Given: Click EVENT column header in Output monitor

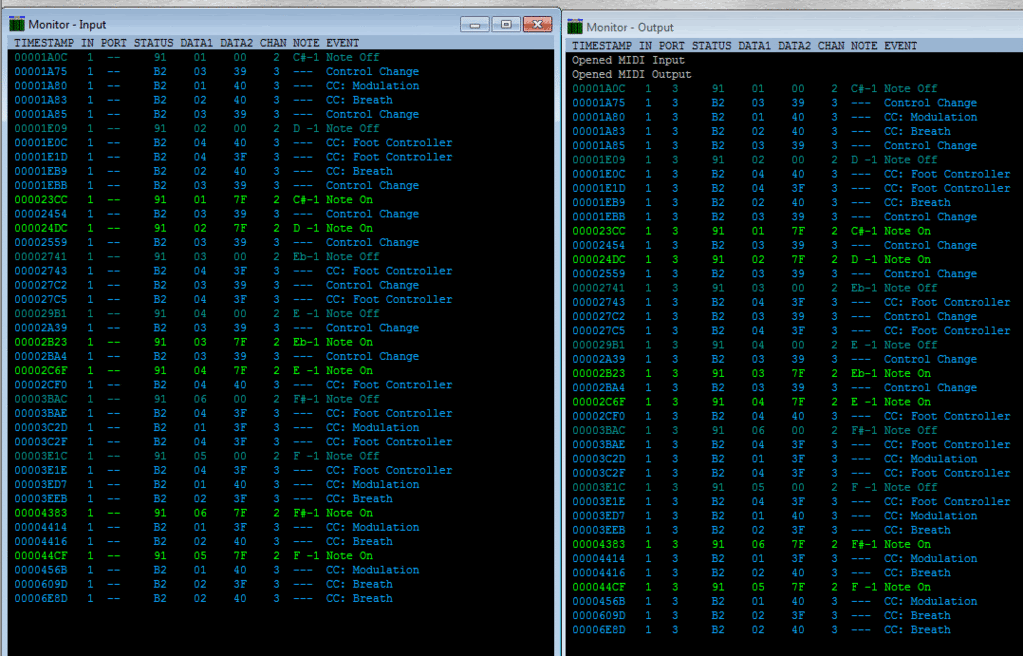Looking at the screenshot, I should (x=900, y=46).
